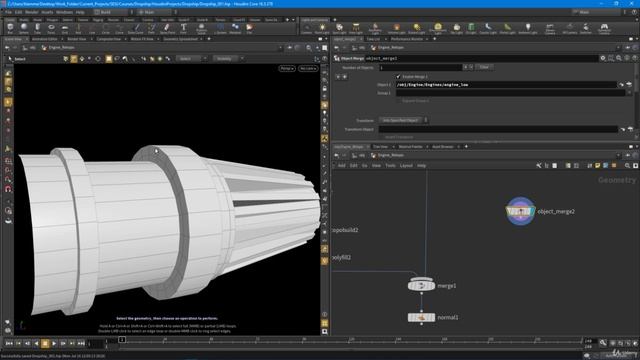Open the Persp camera dropdown in viewport

click(x=287, y=69)
